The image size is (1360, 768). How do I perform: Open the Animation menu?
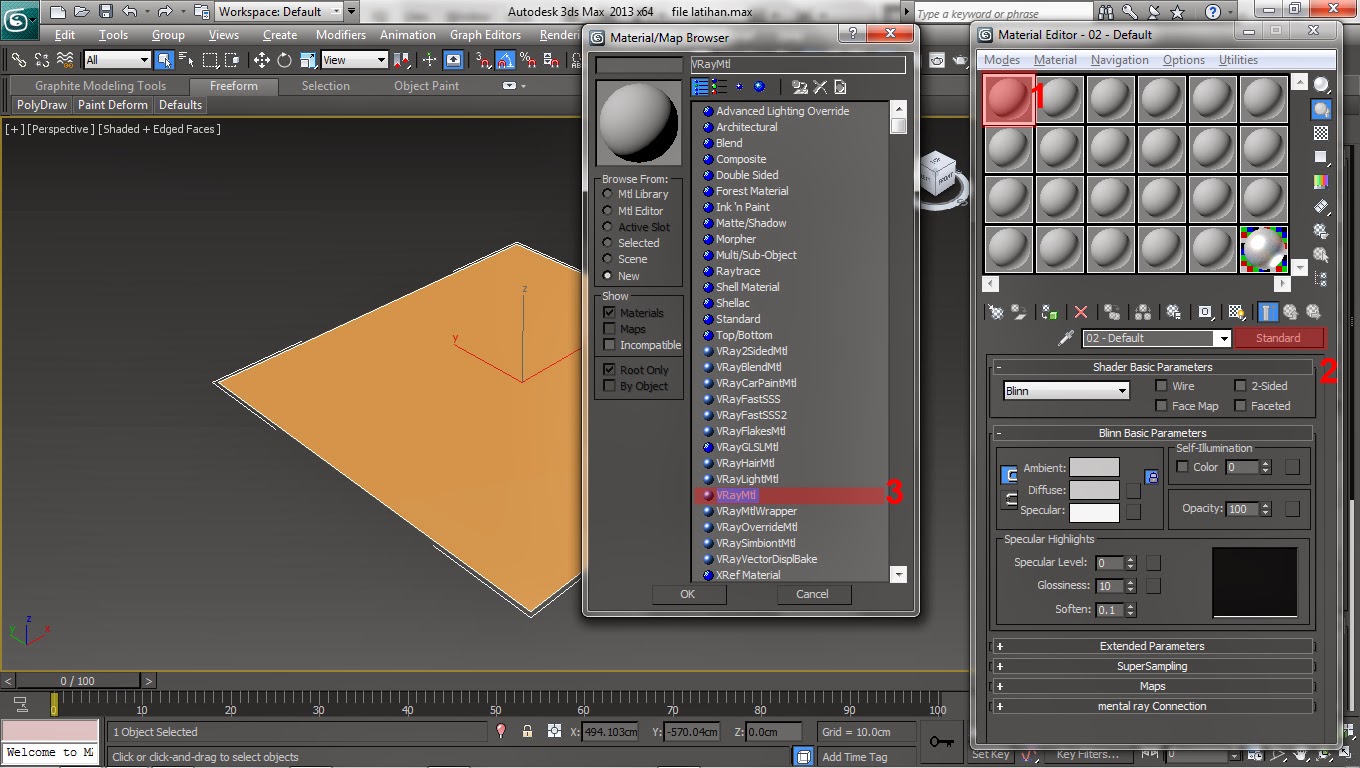click(407, 35)
